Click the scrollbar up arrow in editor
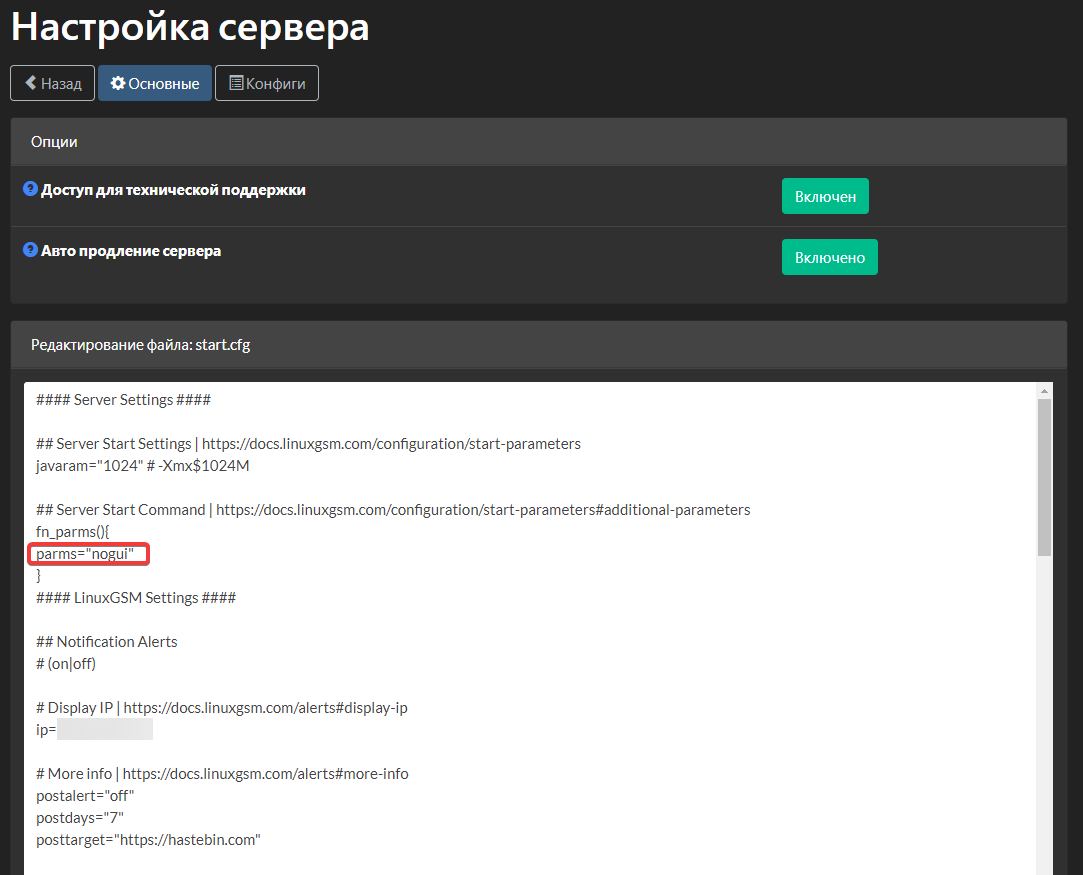Viewport: 1083px width, 875px height. (1044, 391)
